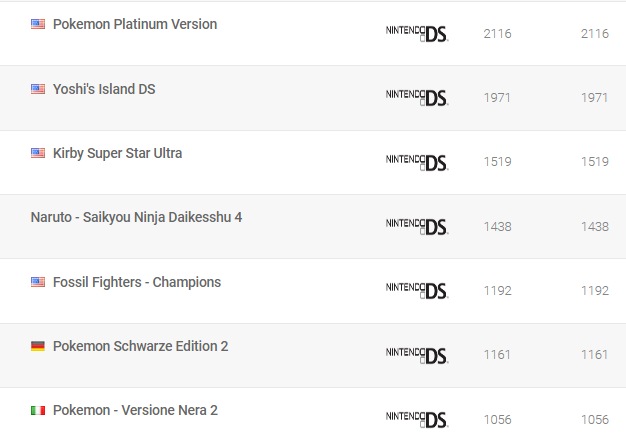Click German flag beside Pokemon Schwarze Edition 2
The height and width of the screenshot is (448, 626).
[38, 346]
